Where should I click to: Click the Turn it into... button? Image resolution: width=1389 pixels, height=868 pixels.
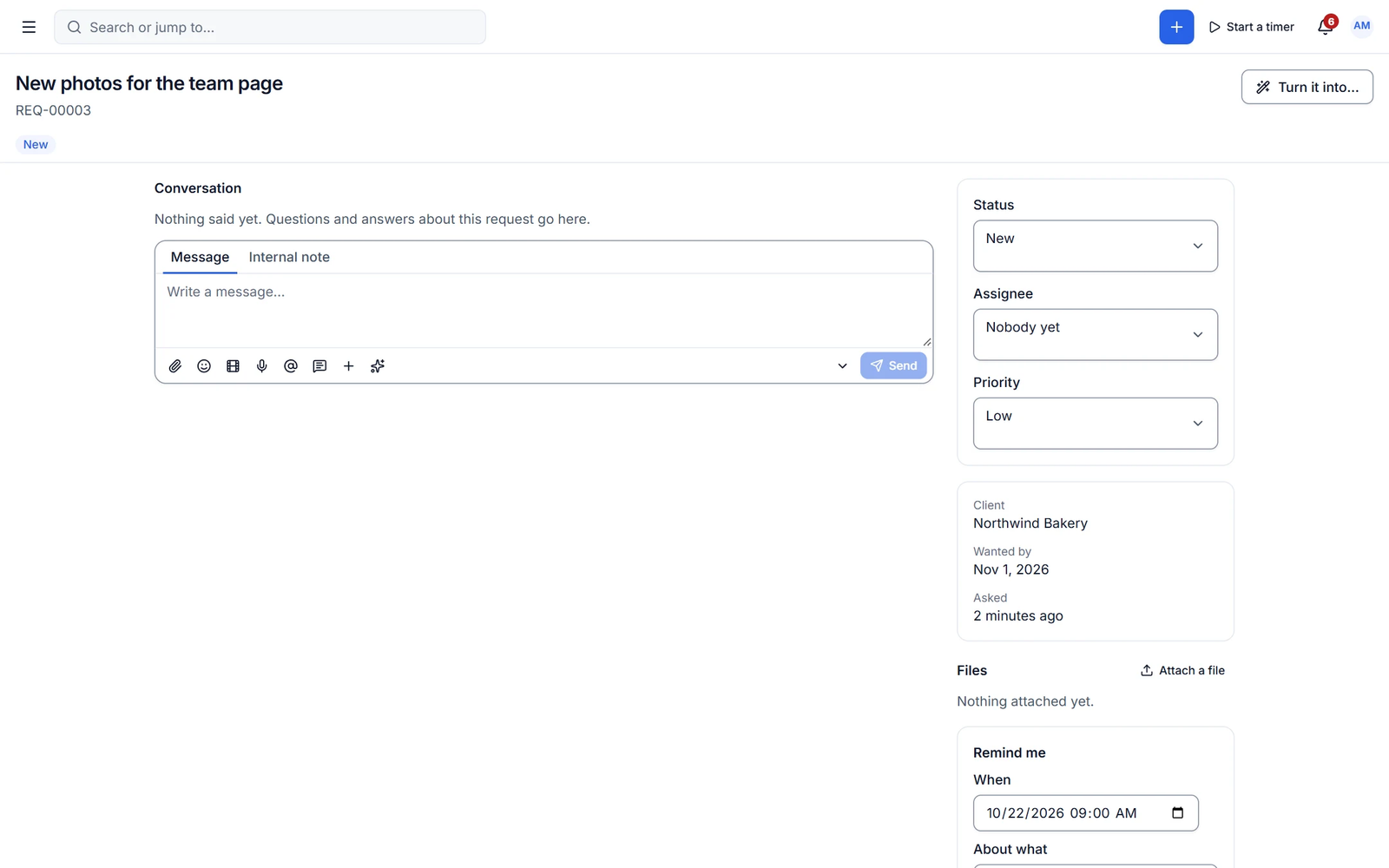click(1307, 87)
